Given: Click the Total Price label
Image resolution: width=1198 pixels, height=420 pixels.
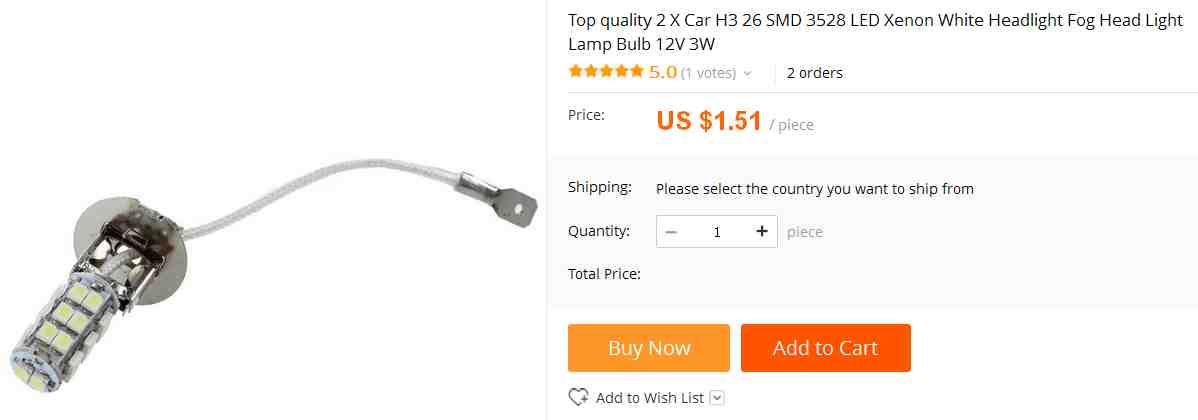Looking at the screenshot, I should click(x=604, y=273).
